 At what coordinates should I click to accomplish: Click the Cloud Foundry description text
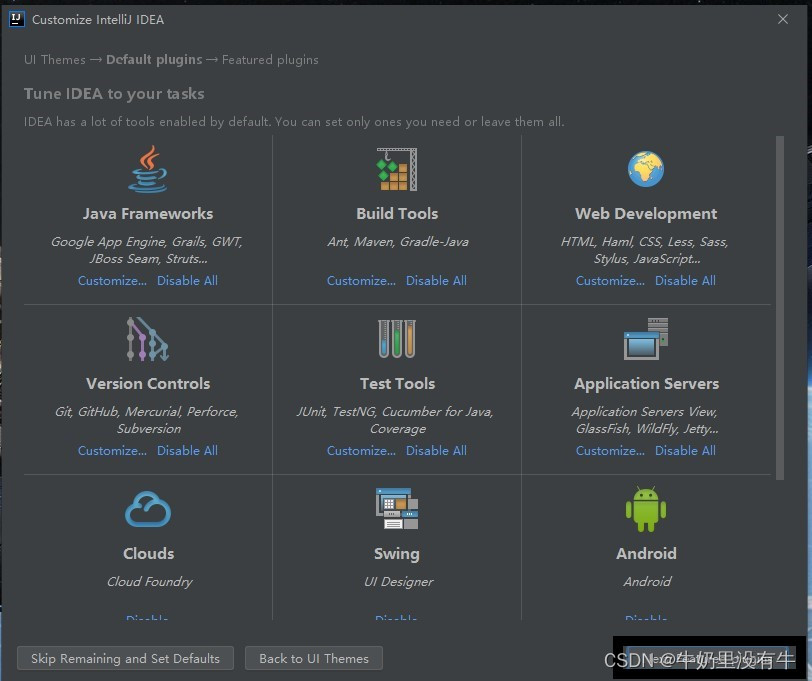(x=150, y=582)
